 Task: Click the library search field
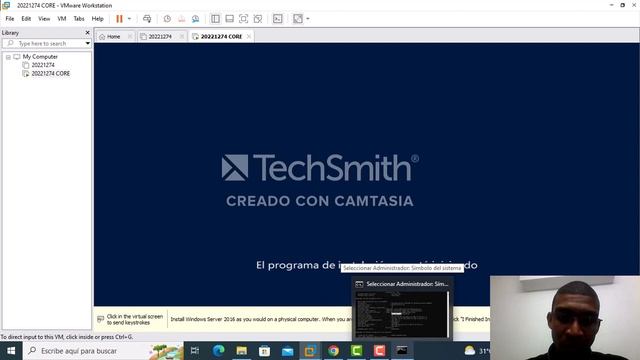(x=43, y=43)
